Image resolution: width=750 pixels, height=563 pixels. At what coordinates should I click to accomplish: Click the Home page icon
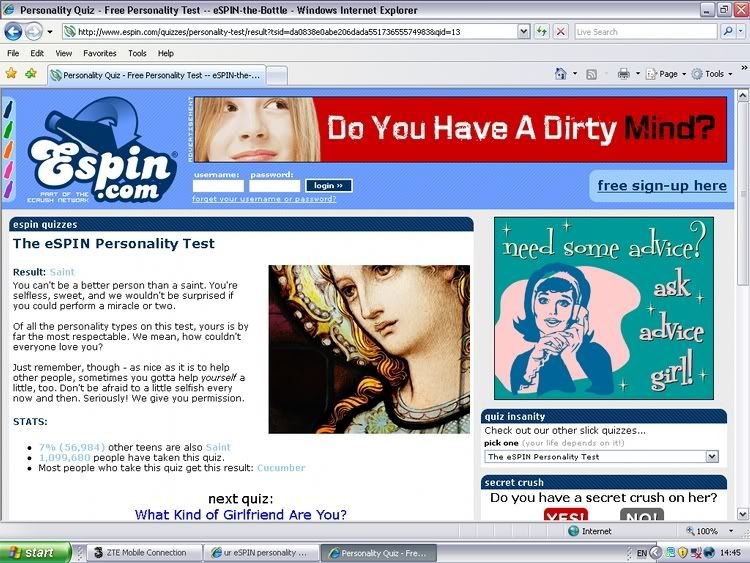560,74
